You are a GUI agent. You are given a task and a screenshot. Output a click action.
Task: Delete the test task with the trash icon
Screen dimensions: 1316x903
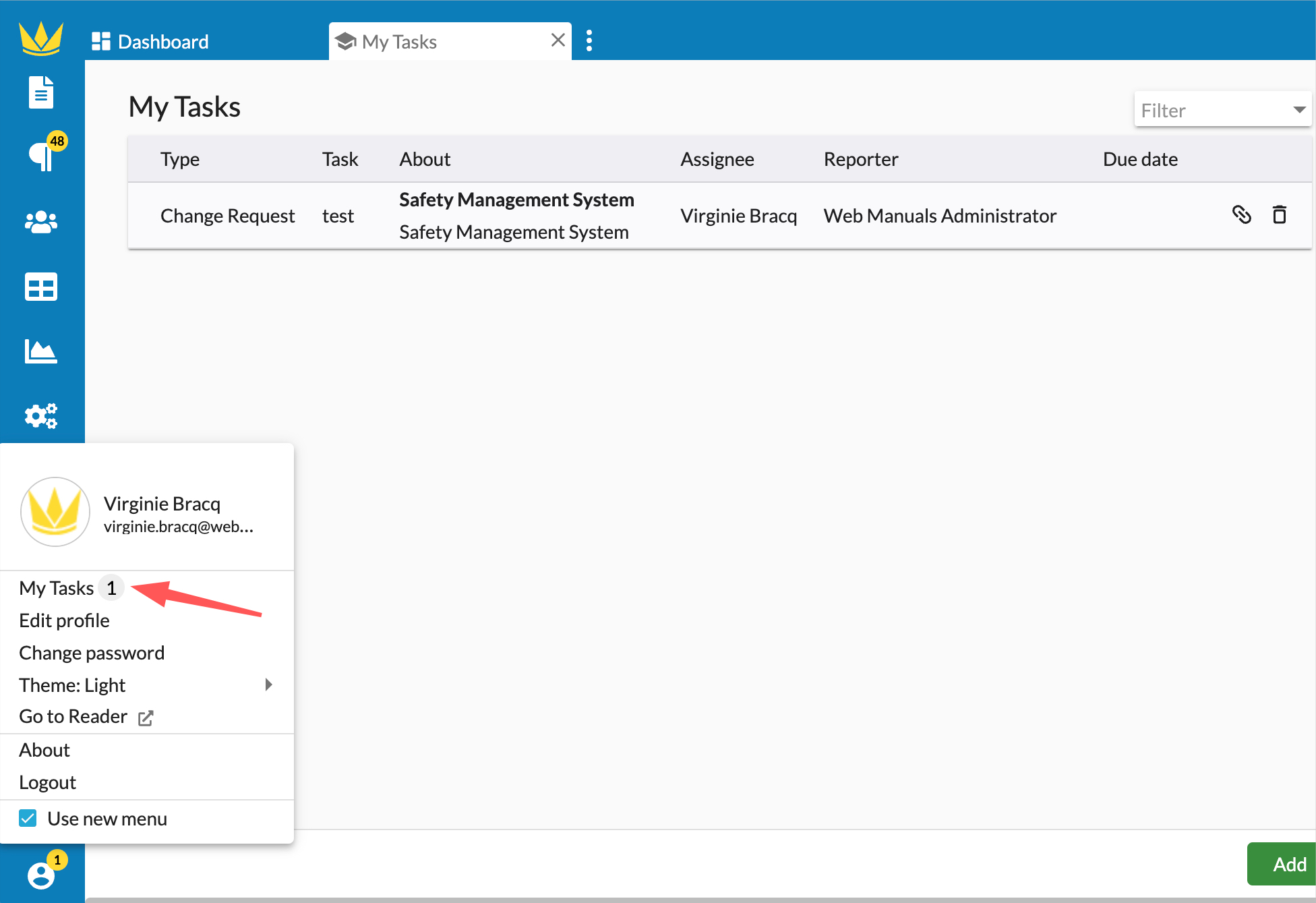tap(1279, 214)
